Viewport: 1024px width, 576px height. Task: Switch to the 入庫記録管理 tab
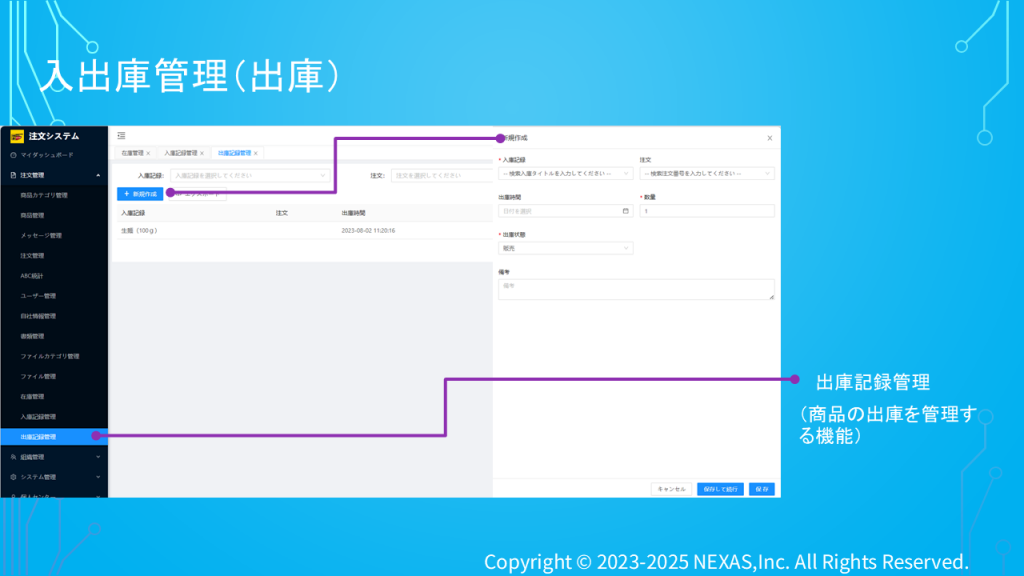(180, 153)
